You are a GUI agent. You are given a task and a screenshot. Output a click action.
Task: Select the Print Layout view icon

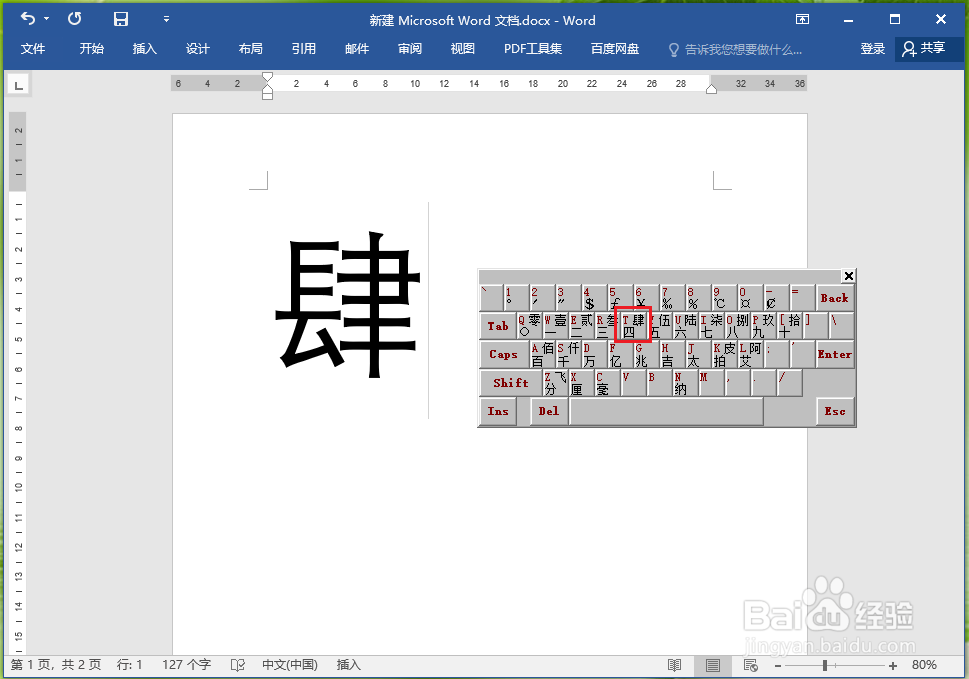coord(712,664)
